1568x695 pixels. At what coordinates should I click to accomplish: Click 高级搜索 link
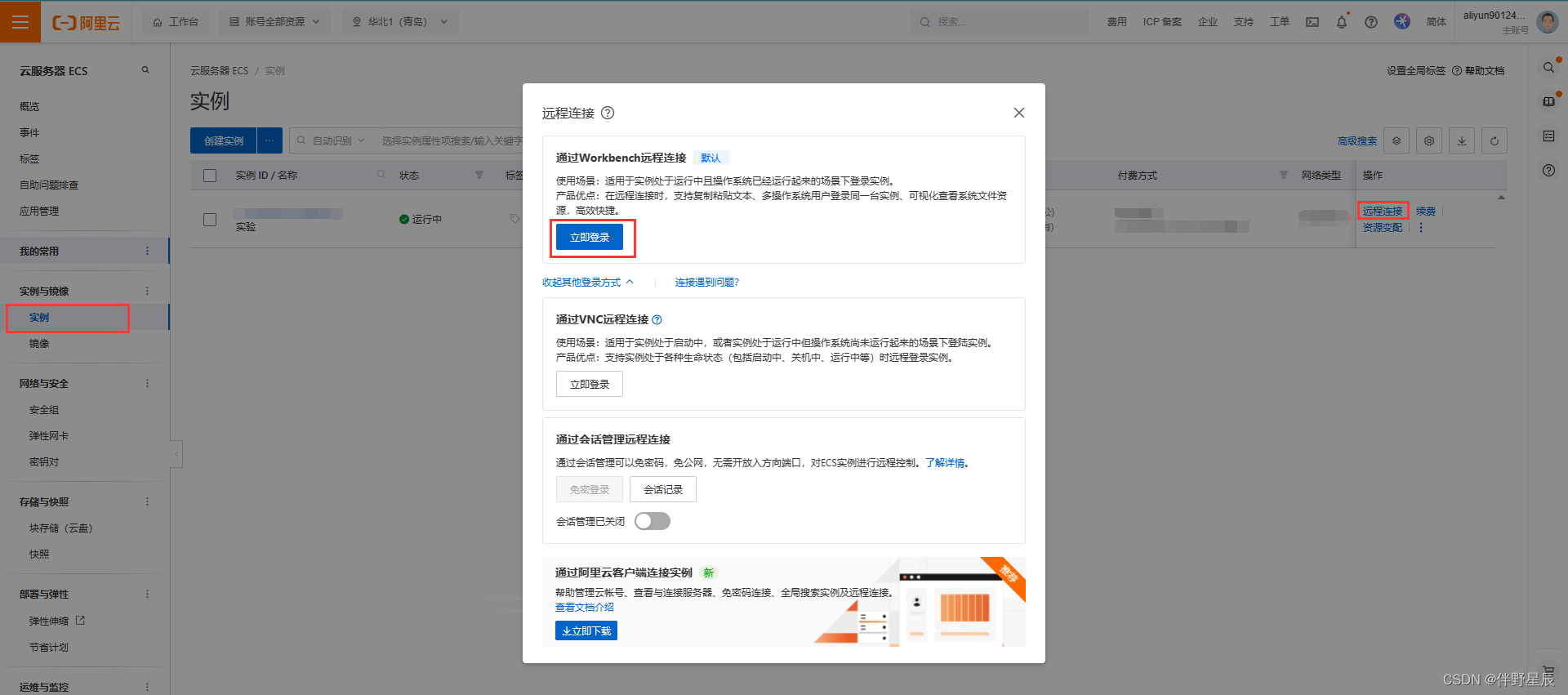tap(1357, 141)
